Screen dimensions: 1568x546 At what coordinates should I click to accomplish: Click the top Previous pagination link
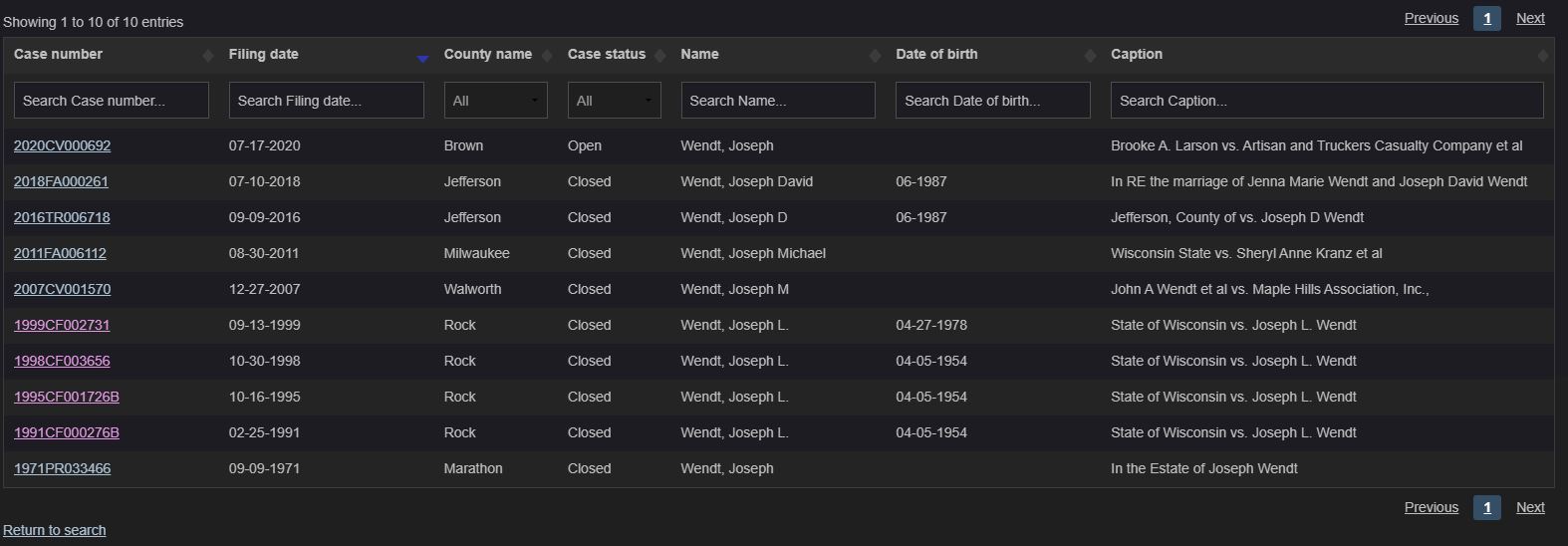[x=1431, y=18]
